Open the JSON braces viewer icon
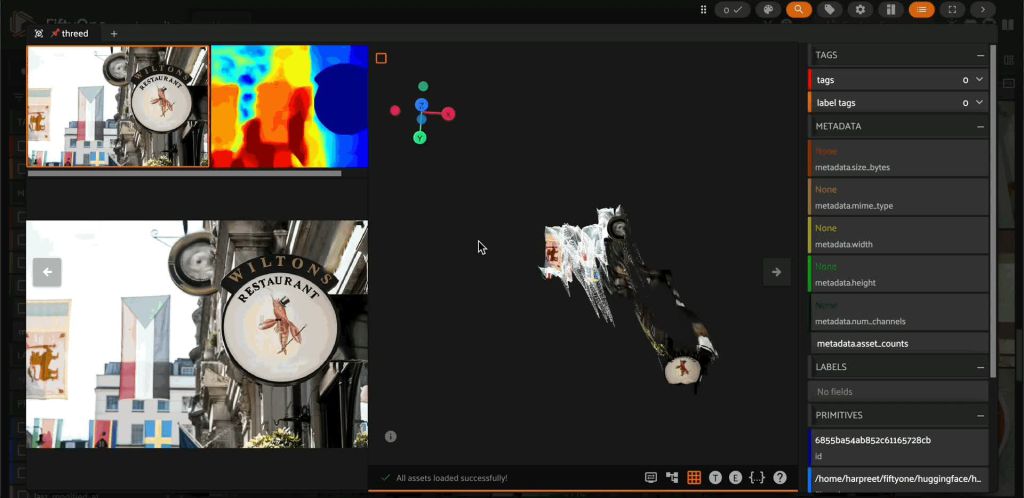Screen dimensions: 1024x498 click(x=757, y=478)
